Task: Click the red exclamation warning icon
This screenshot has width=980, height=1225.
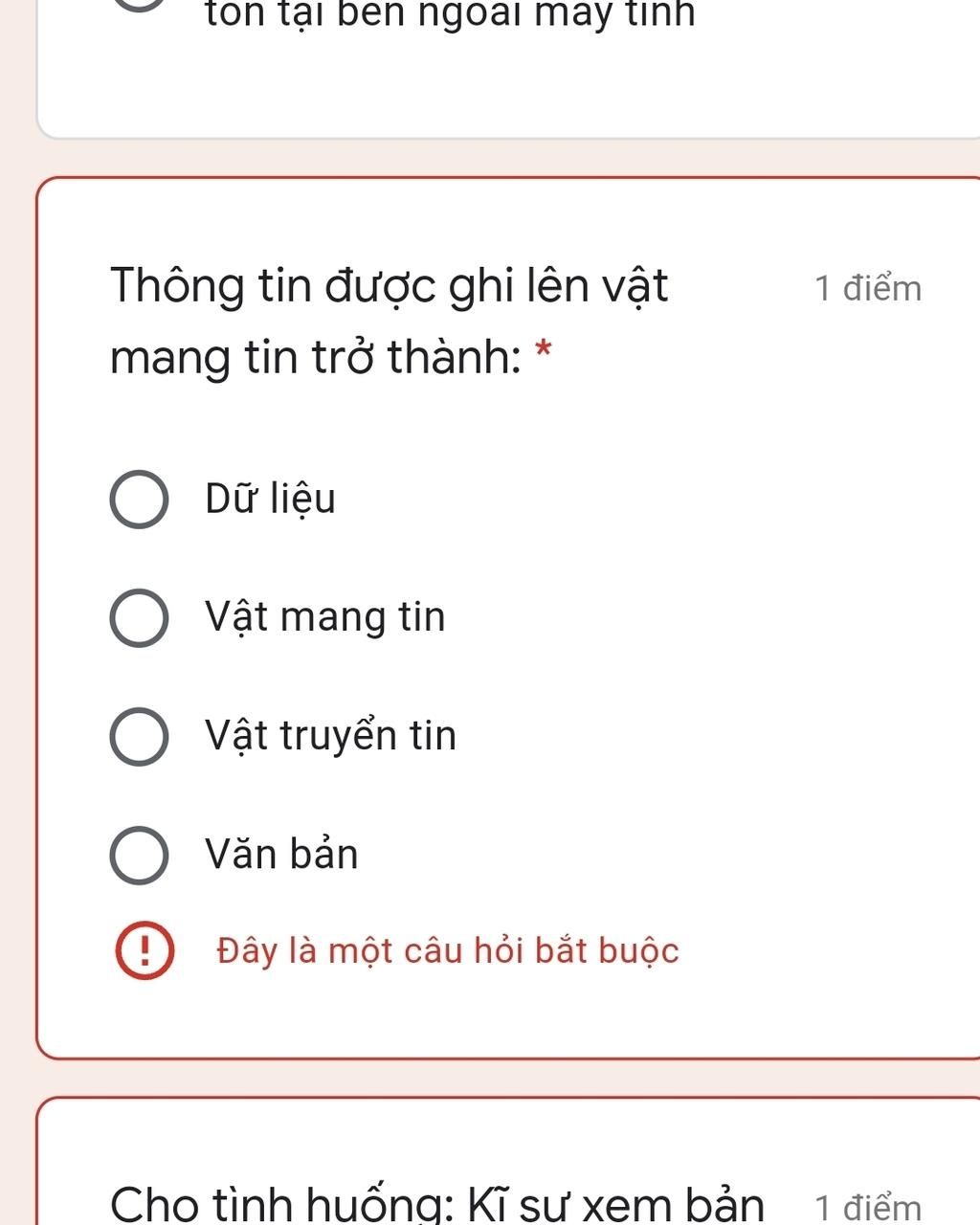Action: pos(145,951)
